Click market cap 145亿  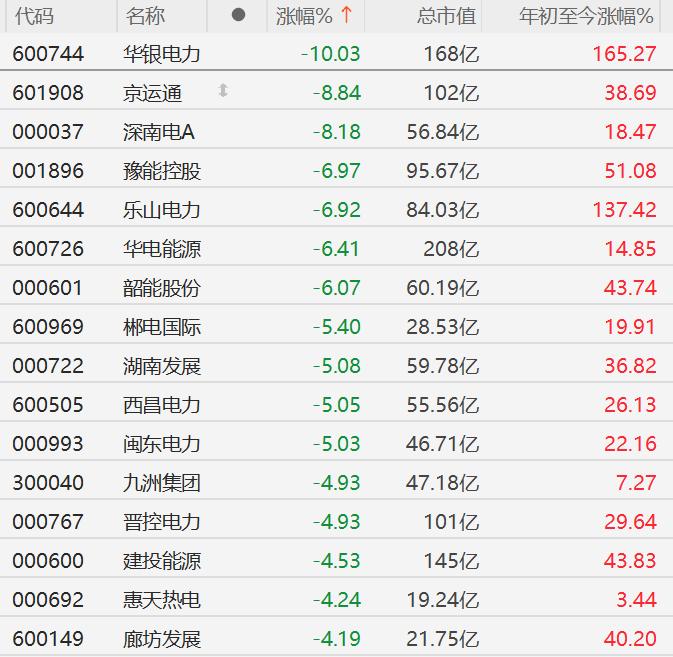pyautogui.click(x=451, y=561)
